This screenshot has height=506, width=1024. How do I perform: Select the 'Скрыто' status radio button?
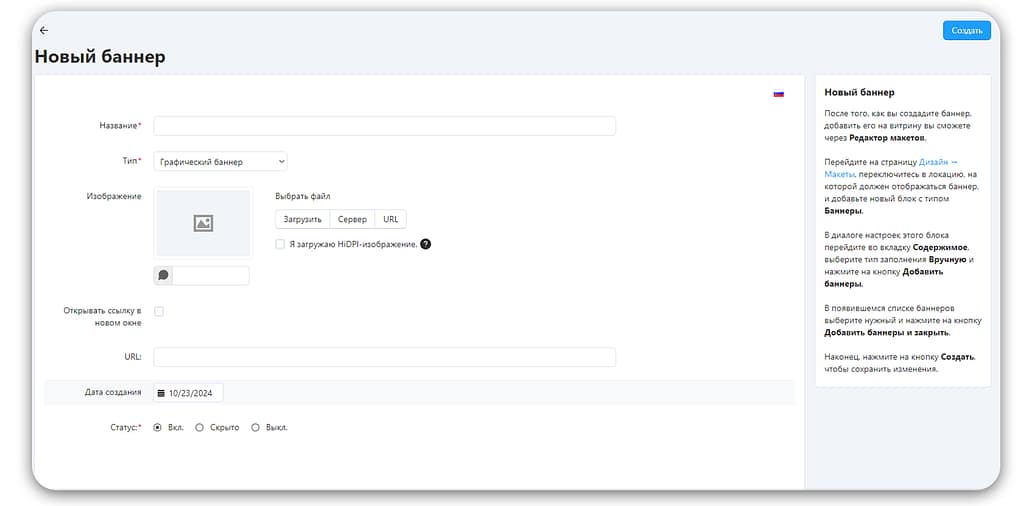point(200,427)
